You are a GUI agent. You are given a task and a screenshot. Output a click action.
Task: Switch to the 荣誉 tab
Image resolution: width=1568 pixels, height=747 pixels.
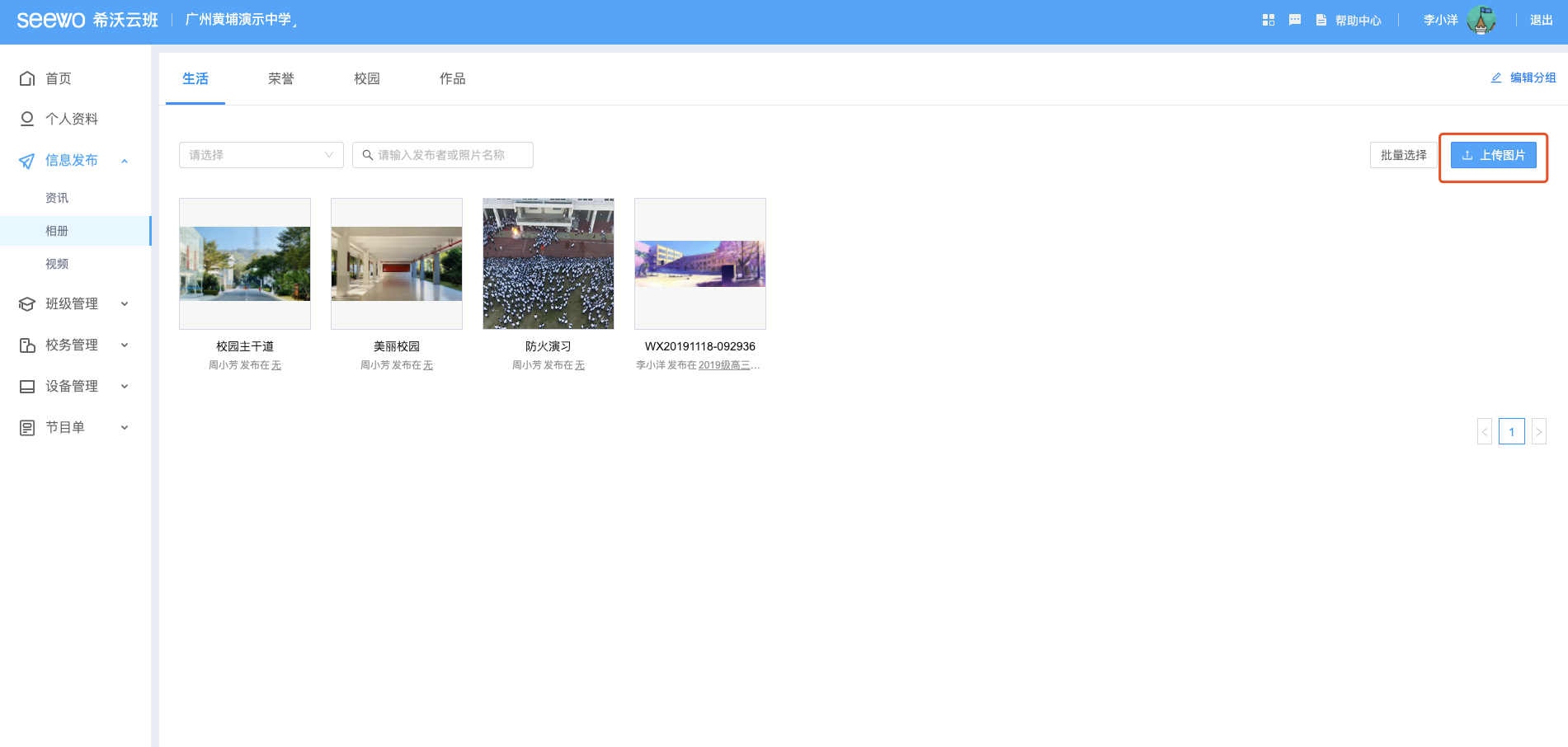[280, 78]
